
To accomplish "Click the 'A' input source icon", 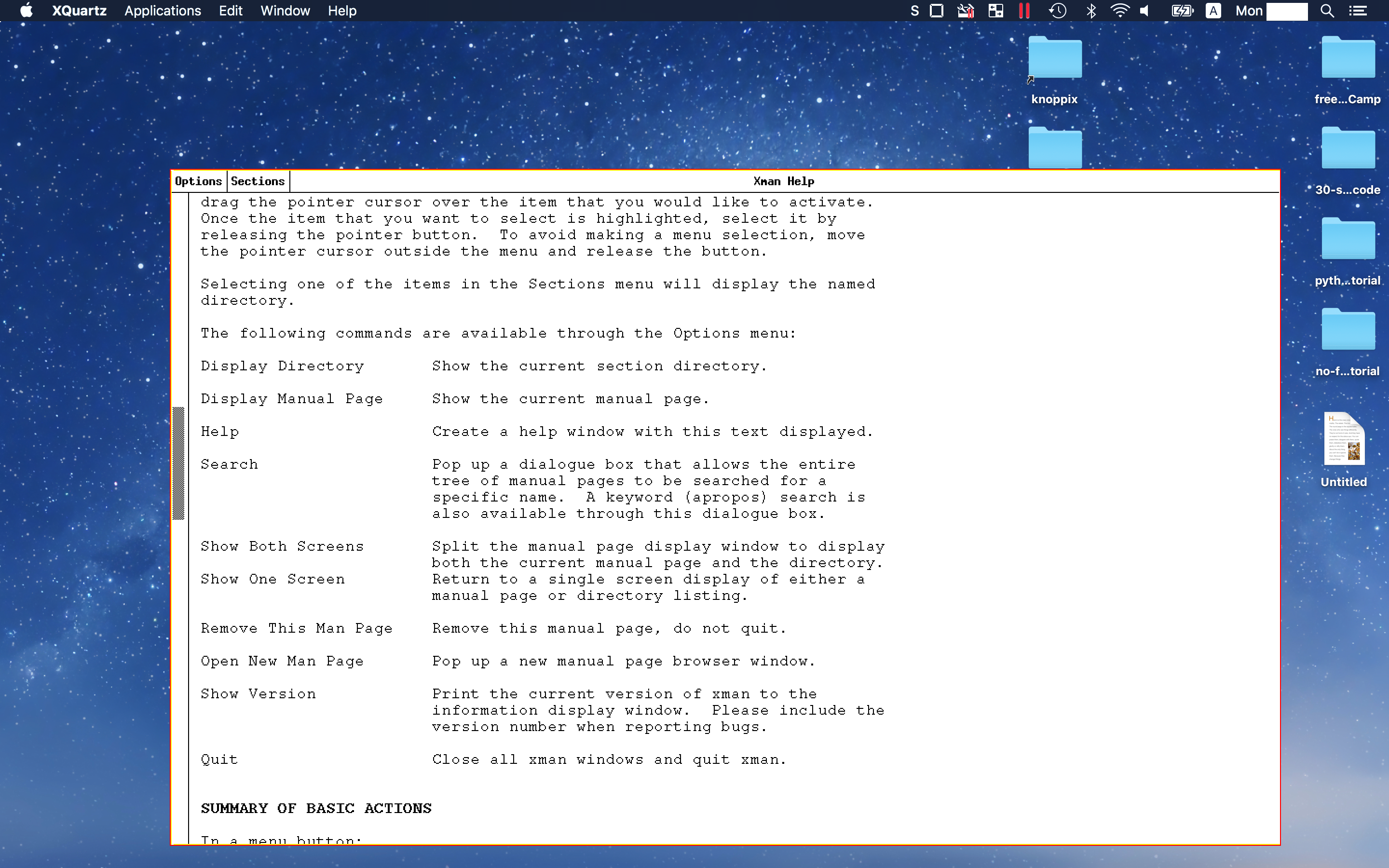I will coord(1213,11).
